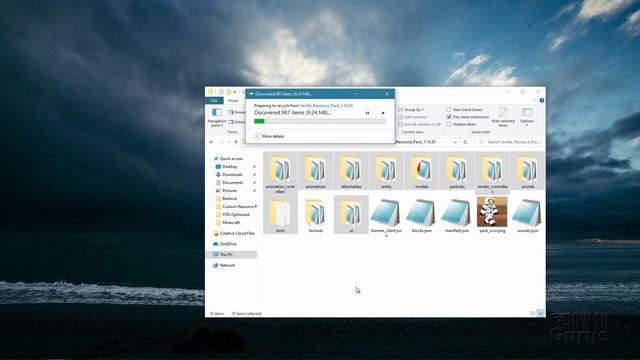Go up one folder level
This screenshot has width=640, height=360.
pyautogui.click(x=236, y=142)
